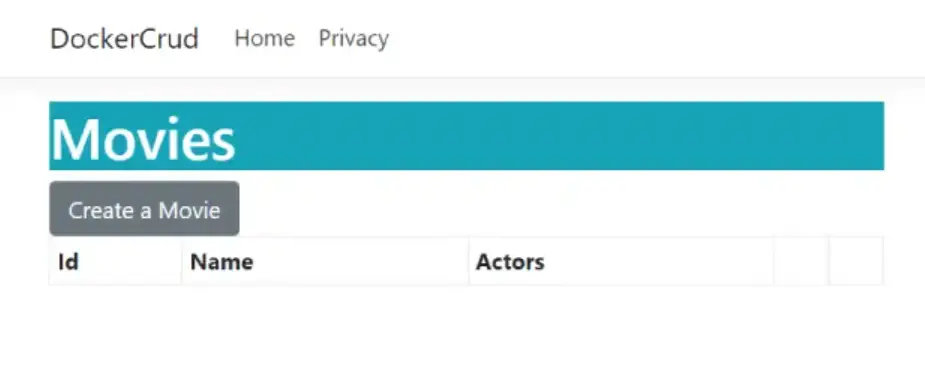
Task: Click the Id column header
Action: pyautogui.click(x=115, y=261)
